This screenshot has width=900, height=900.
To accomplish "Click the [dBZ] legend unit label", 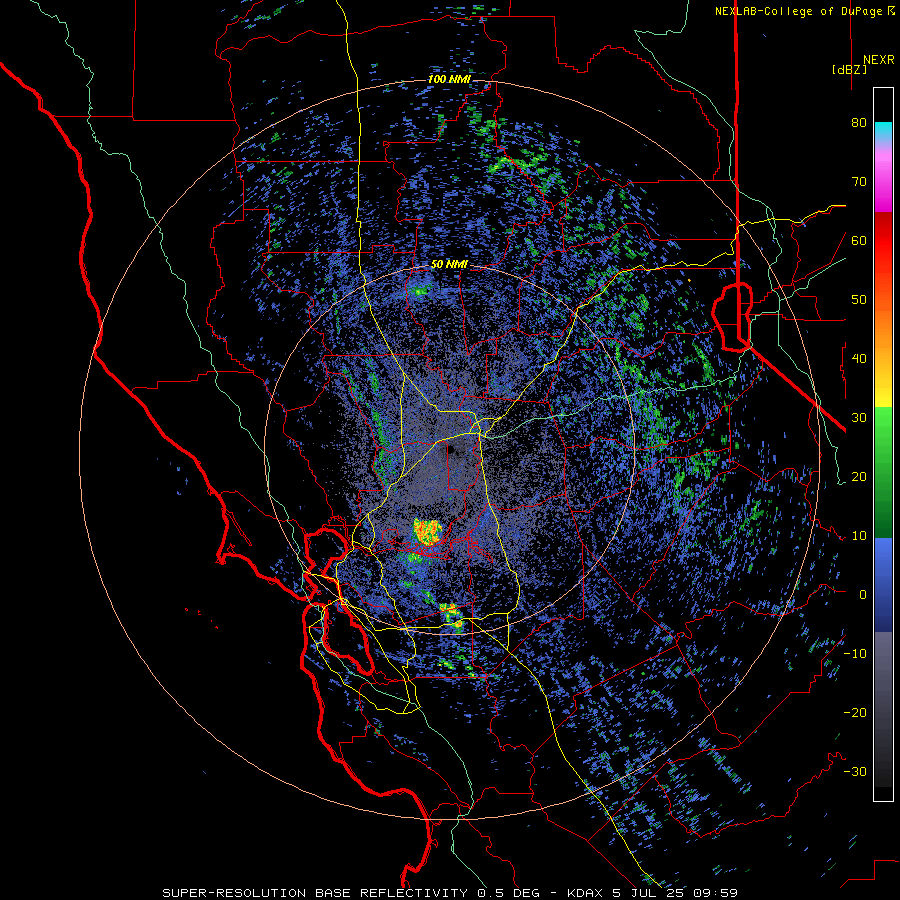I will coord(849,70).
